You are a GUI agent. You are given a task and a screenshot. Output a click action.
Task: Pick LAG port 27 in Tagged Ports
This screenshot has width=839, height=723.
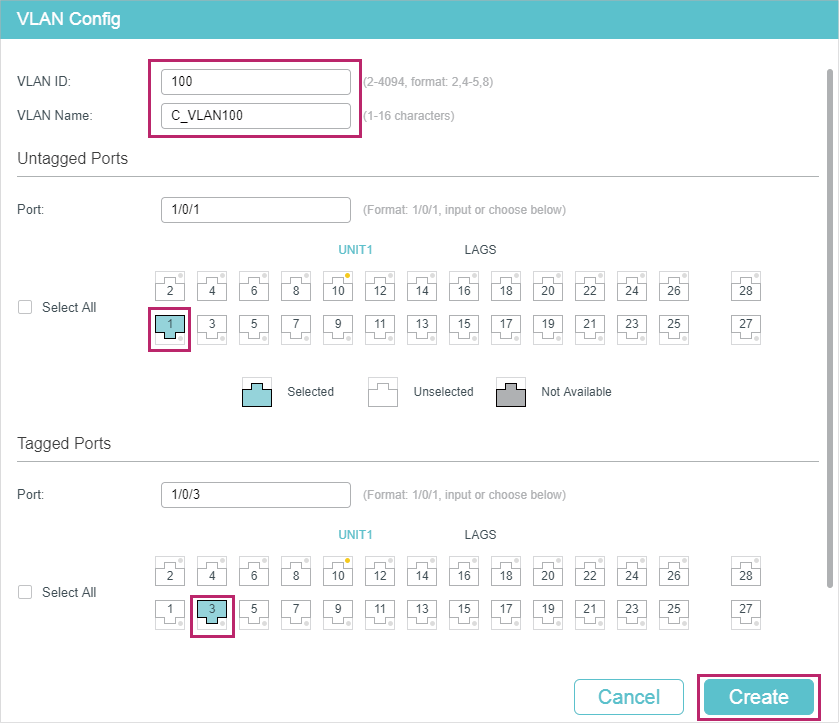(x=745, y=613)
